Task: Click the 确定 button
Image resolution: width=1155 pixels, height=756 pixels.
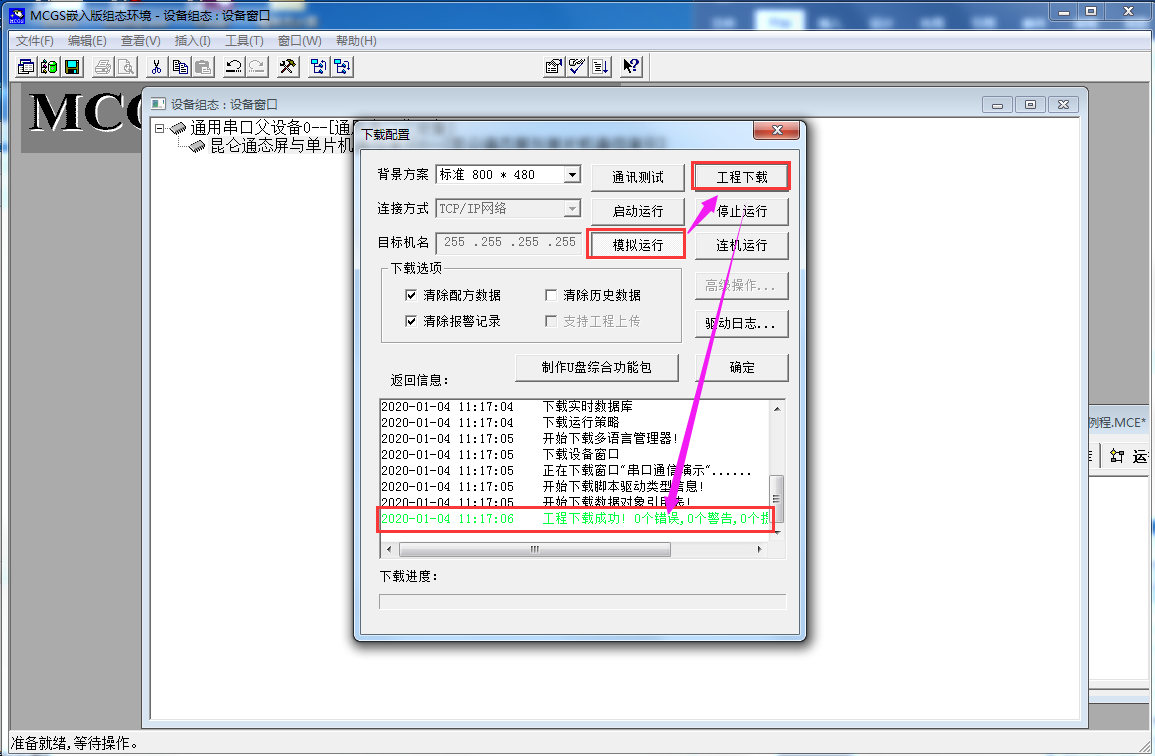Action: coord(742,367)
